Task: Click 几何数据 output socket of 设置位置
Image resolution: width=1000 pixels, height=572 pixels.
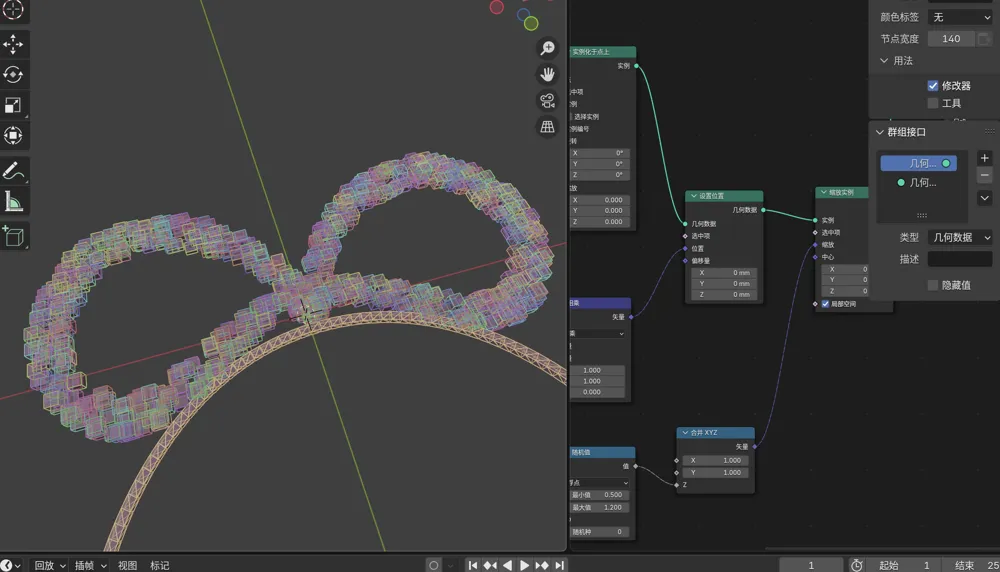Action: (763, 210)
